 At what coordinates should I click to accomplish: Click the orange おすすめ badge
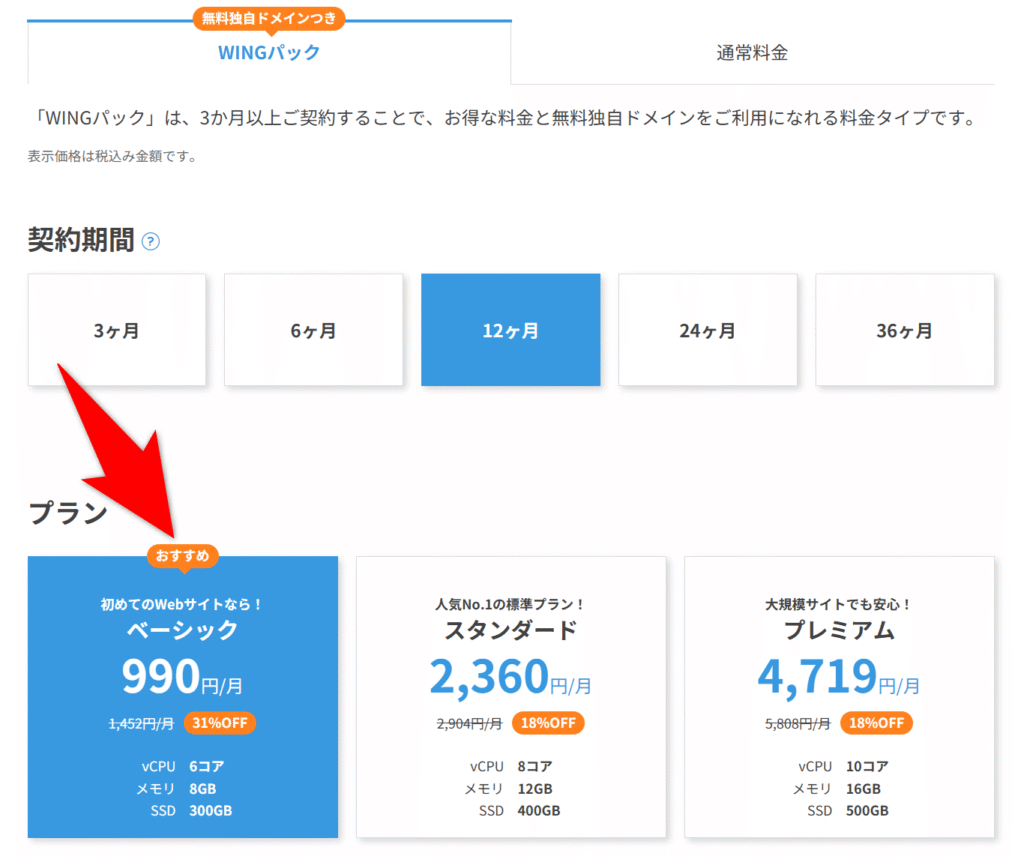[x=182, y=555]
